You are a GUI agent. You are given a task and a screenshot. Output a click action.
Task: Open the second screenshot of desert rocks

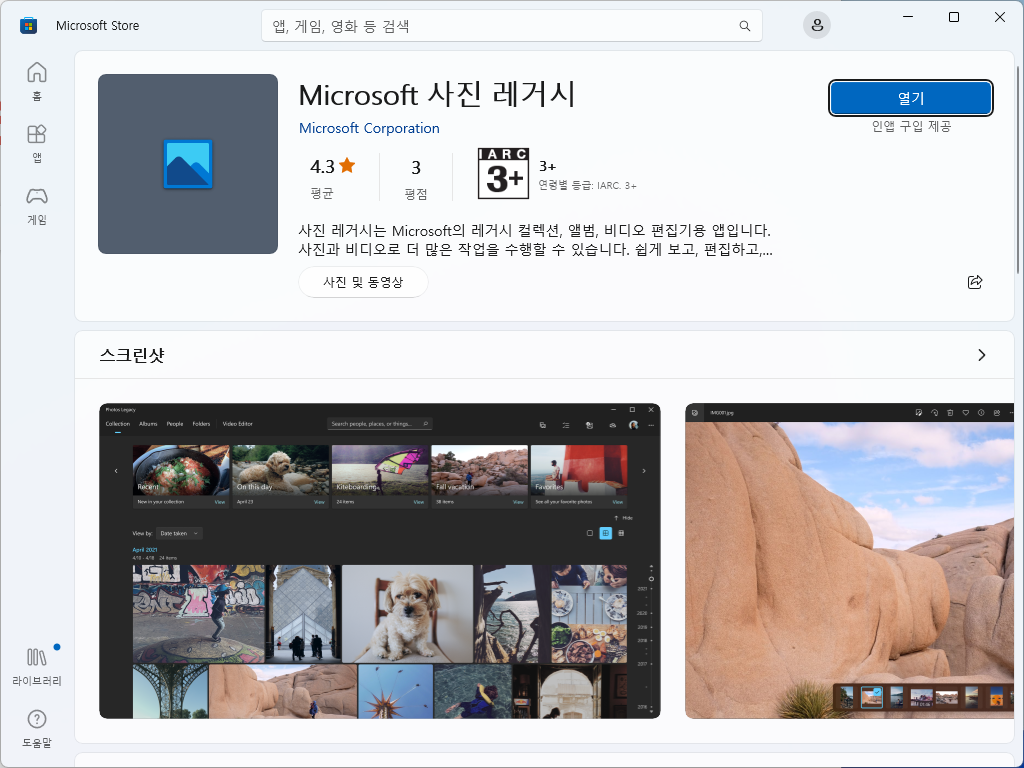[x=850, y=561]
